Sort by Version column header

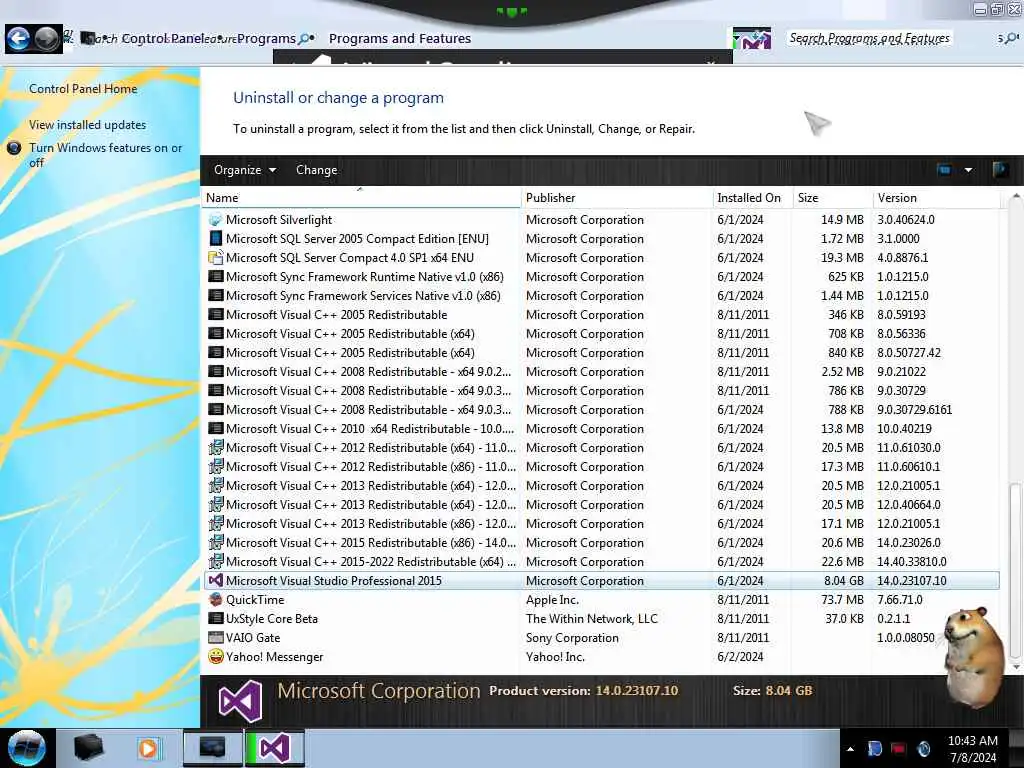[x=936, y=198]
